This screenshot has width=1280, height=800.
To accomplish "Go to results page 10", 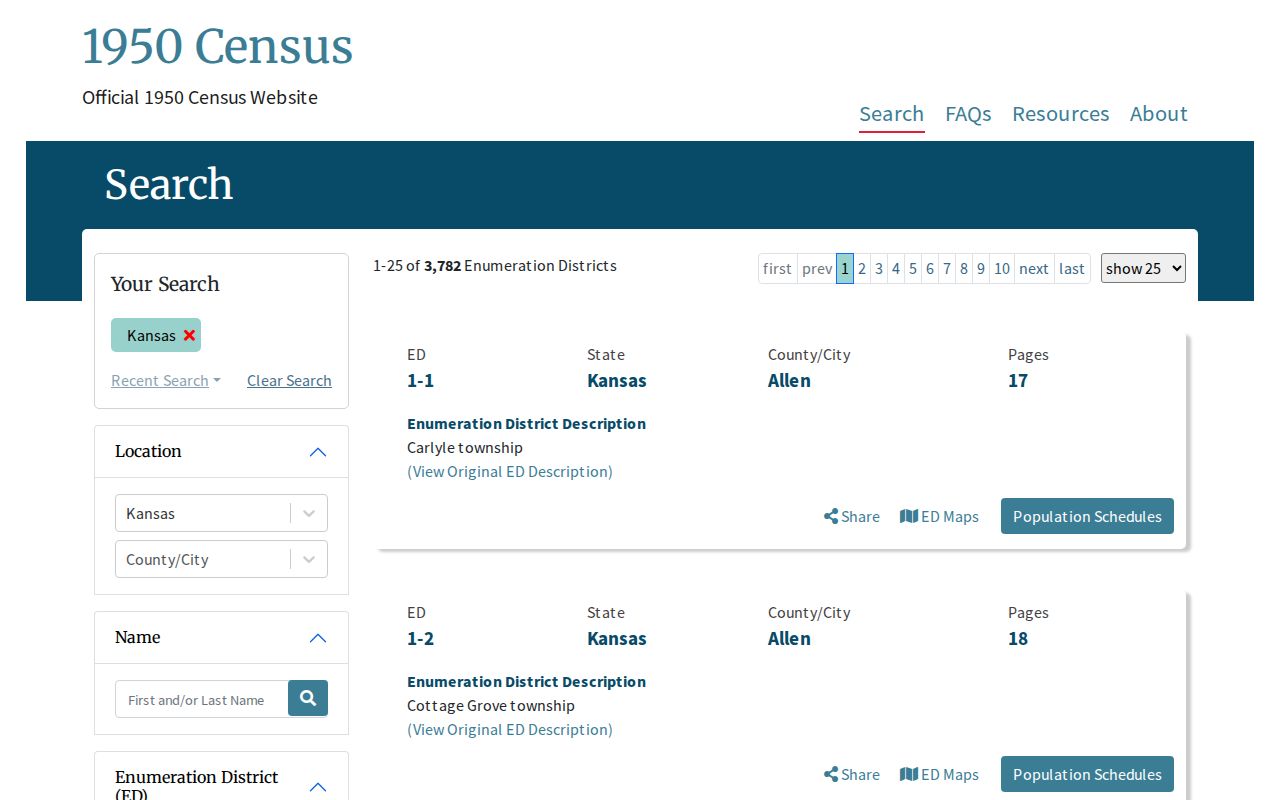I will (x=1002, y=268).
